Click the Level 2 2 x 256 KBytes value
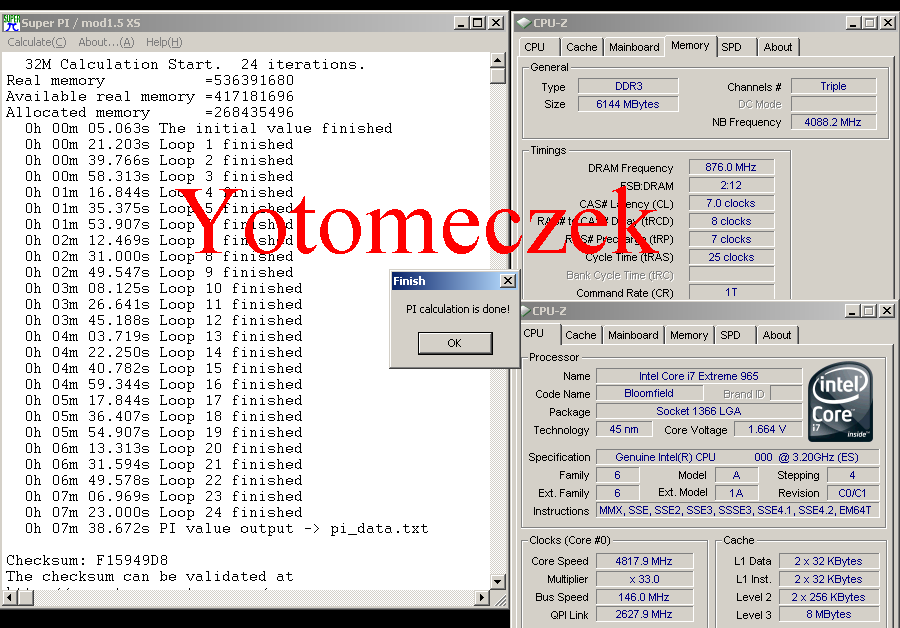This screenshot has width=900, height=628. coord(829,597)
